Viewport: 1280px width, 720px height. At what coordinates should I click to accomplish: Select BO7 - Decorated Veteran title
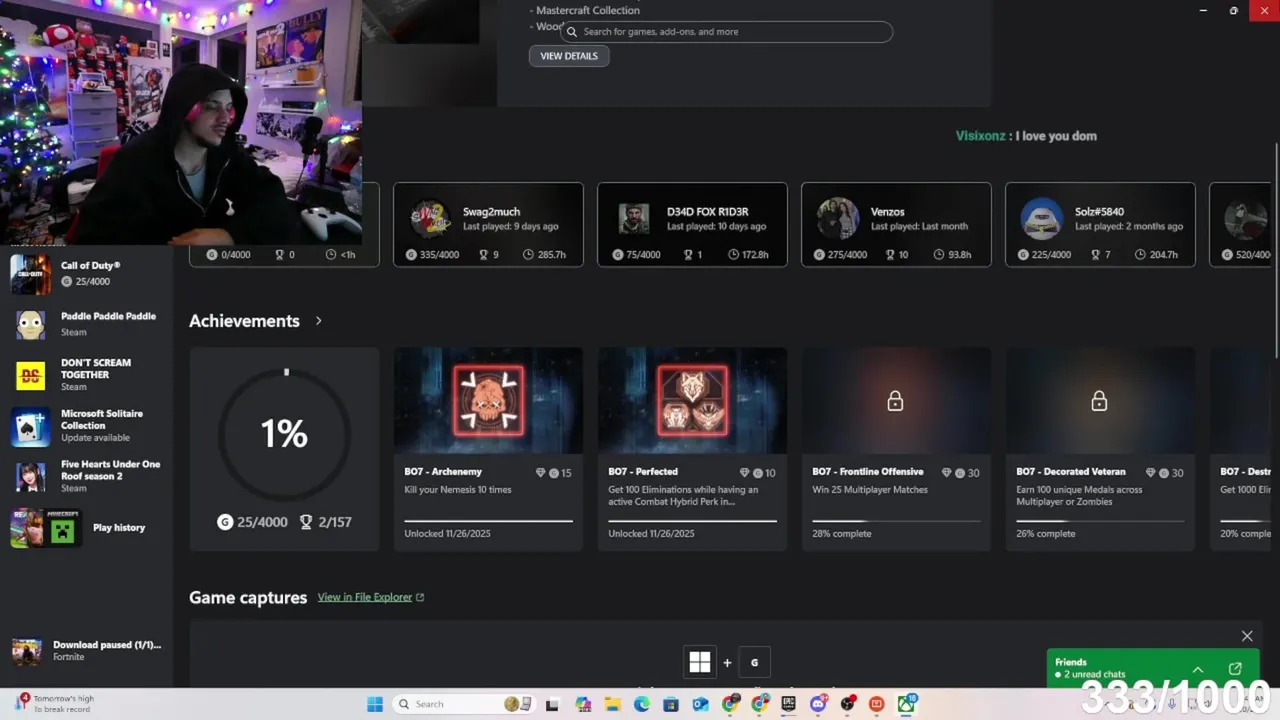click(1071, 472)
